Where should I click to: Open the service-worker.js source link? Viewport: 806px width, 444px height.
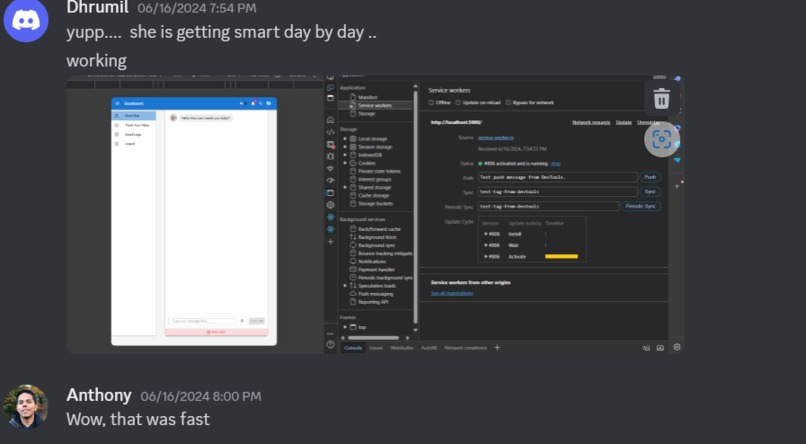(x=496, y=138)
